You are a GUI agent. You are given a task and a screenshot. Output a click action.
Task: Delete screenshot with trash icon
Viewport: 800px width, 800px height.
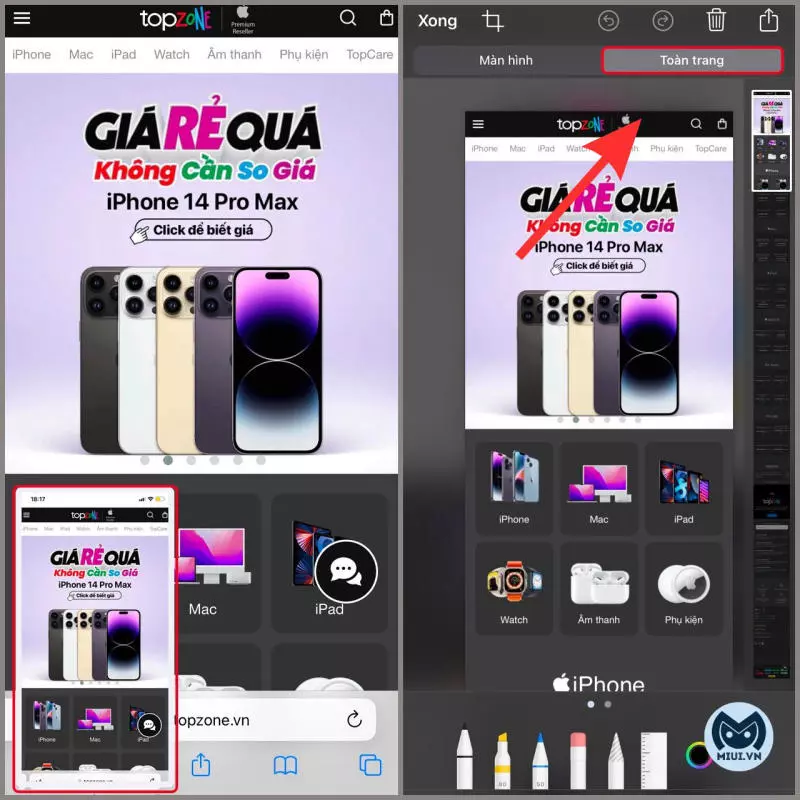716,20
